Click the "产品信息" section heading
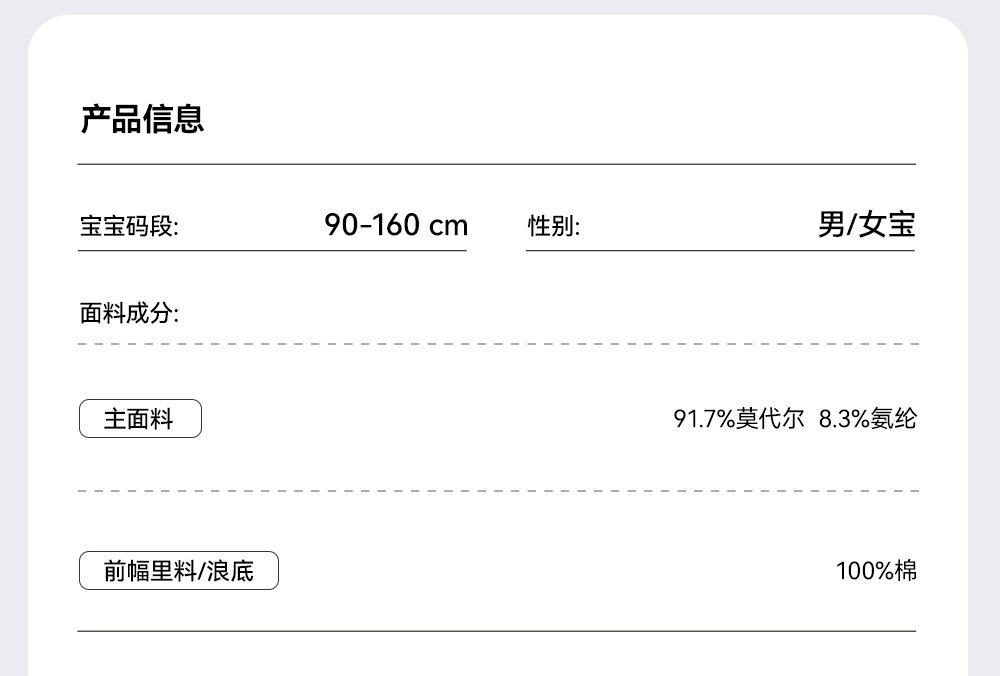 pyautogui.click(x=142, y=119)
